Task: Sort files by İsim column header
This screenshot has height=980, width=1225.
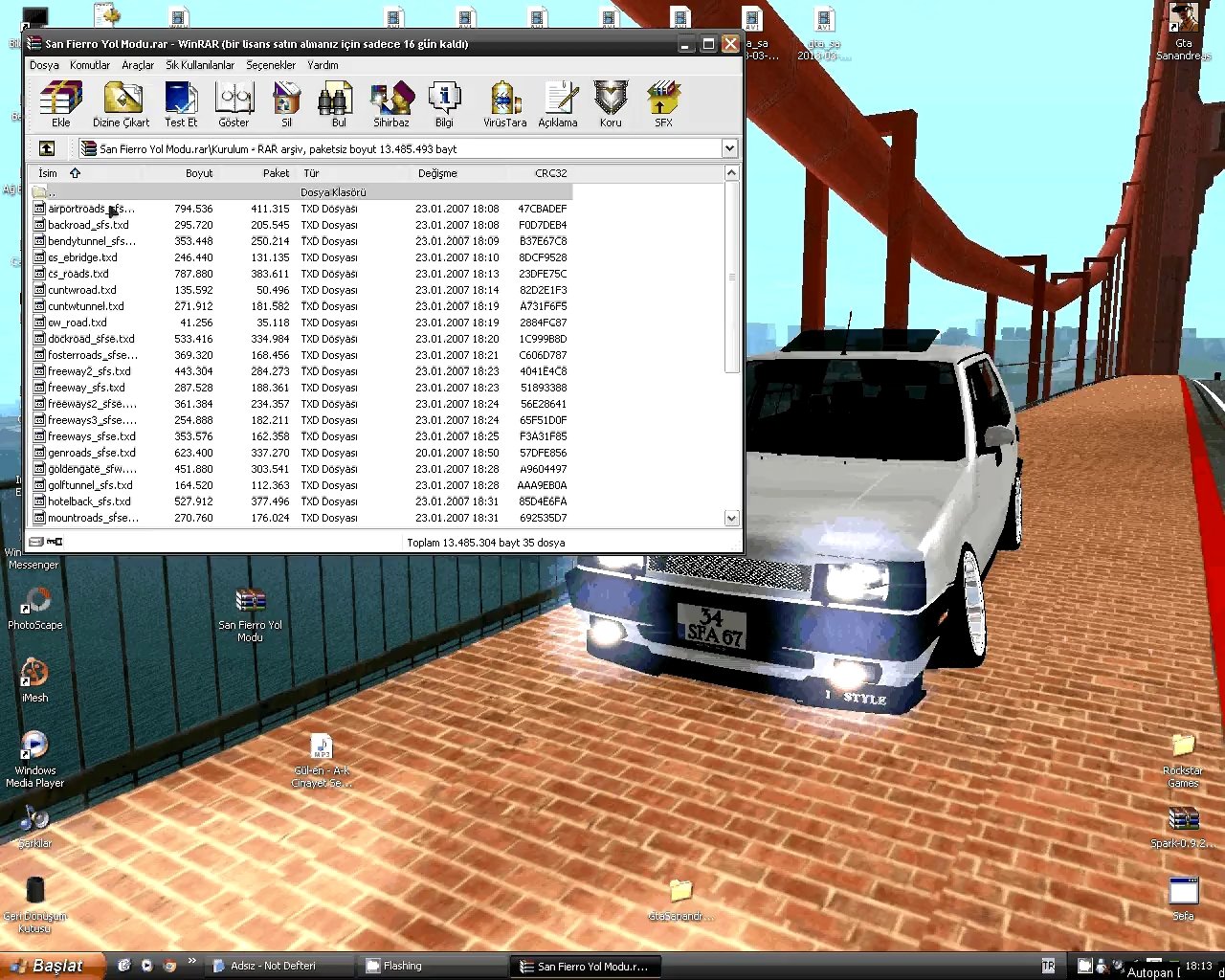Action: 84,173
